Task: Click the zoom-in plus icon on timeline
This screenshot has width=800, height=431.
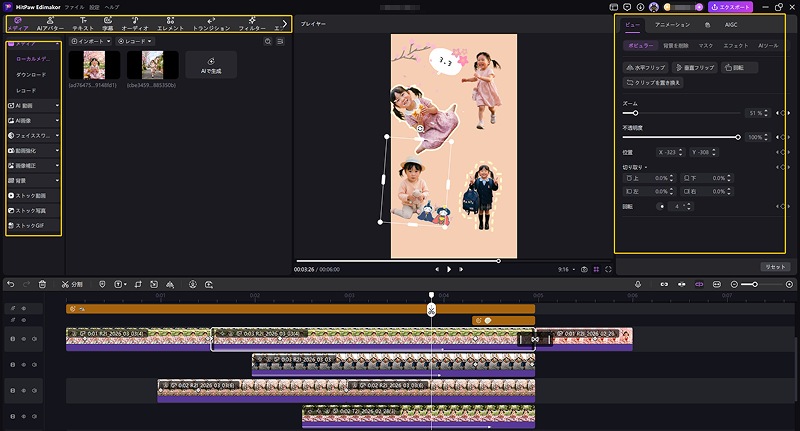Action: click(x=789, y=284)
